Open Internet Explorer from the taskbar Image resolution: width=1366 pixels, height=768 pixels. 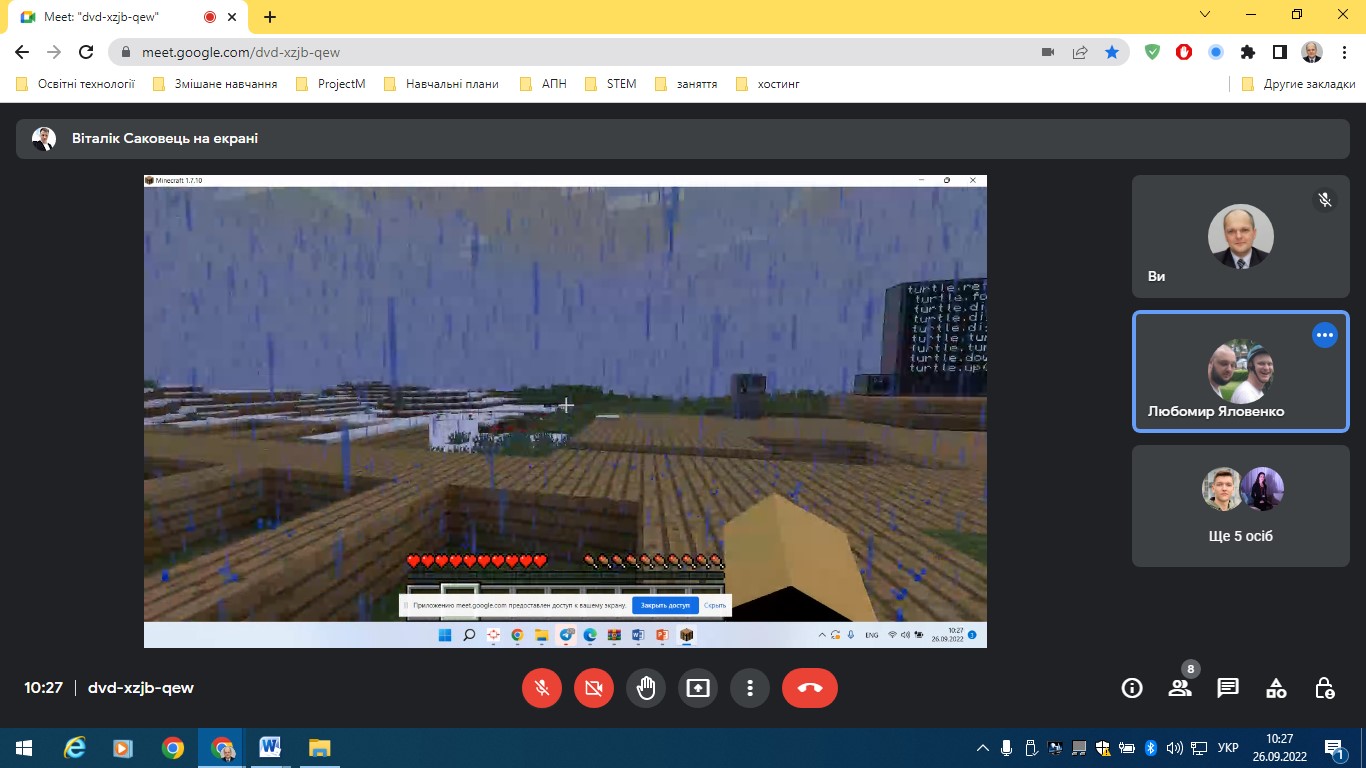tap(75, 748)
